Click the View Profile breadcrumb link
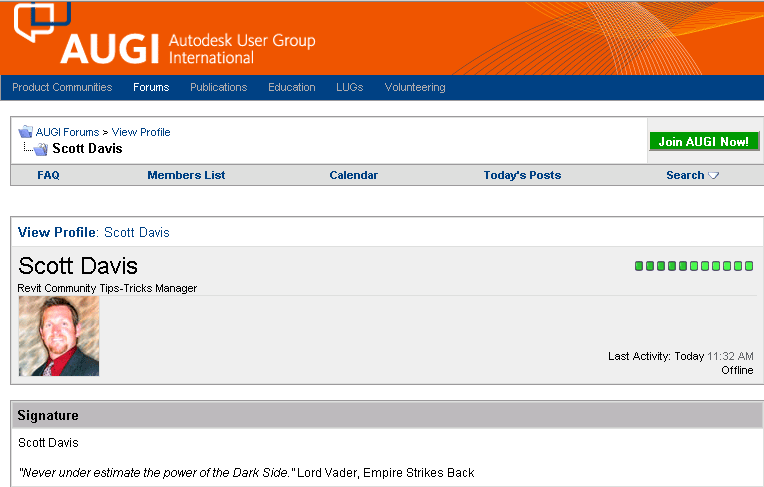The width and height of the screenshot is (764, 487). pos(141,132)
